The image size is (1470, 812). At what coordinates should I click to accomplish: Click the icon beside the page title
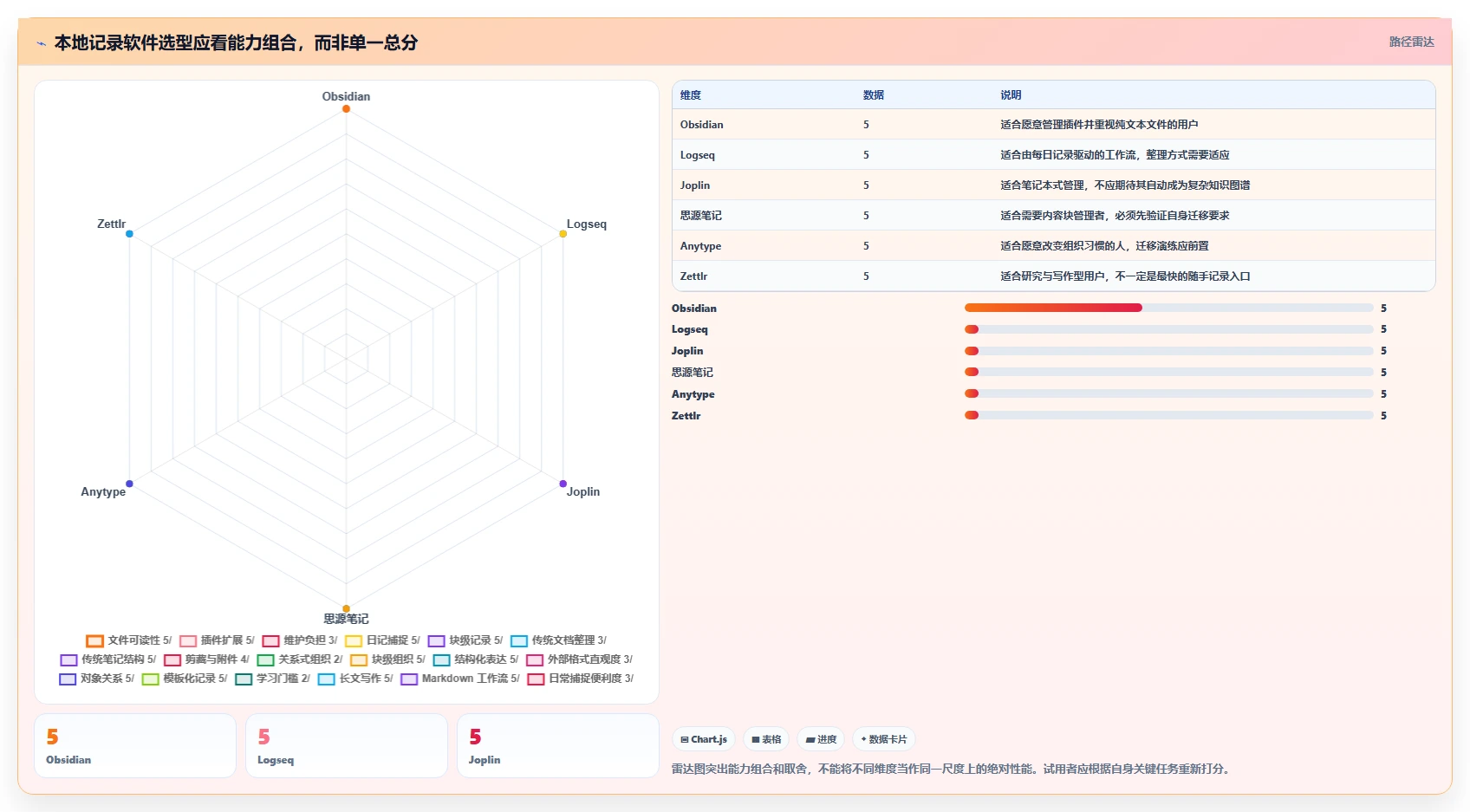(x=41, y=43)
